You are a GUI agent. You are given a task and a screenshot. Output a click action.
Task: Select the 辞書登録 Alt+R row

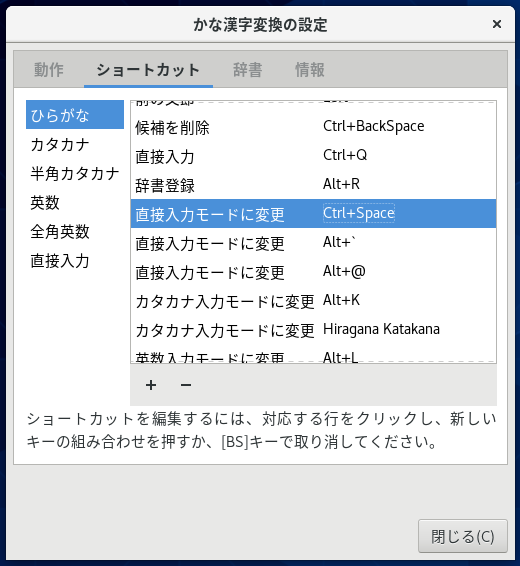(313, 184)
